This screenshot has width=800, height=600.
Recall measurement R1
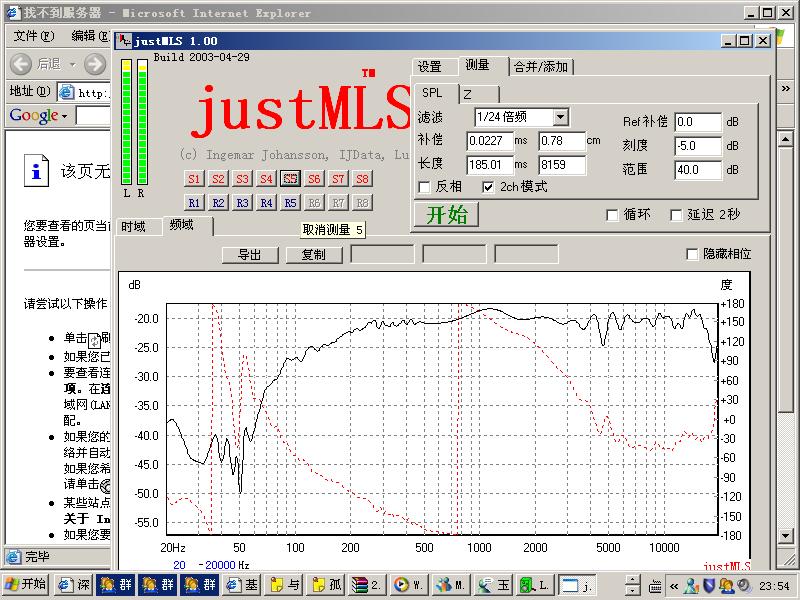coord(194,203)
